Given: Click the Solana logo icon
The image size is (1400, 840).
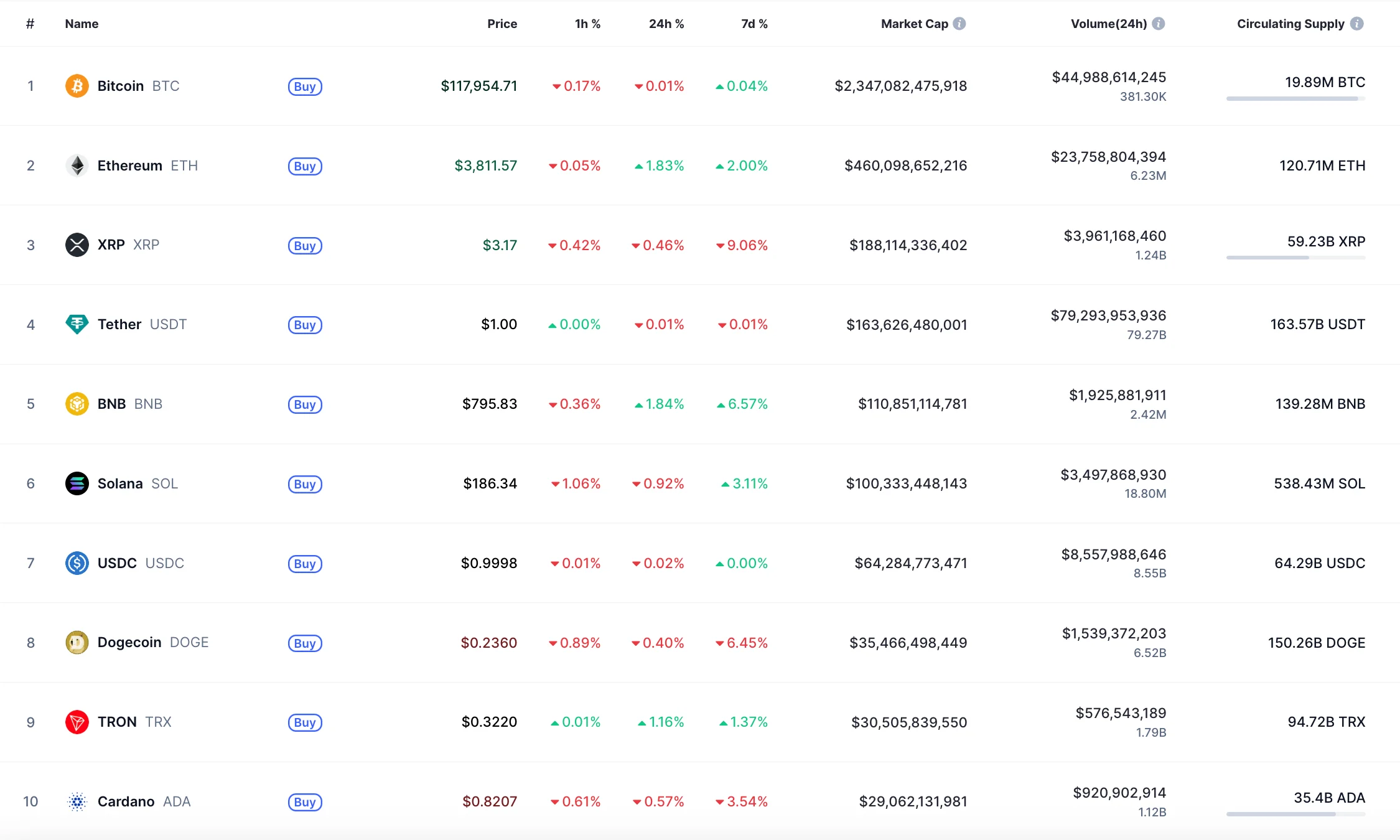Looking at the screenshot, I should coord(77,483).
